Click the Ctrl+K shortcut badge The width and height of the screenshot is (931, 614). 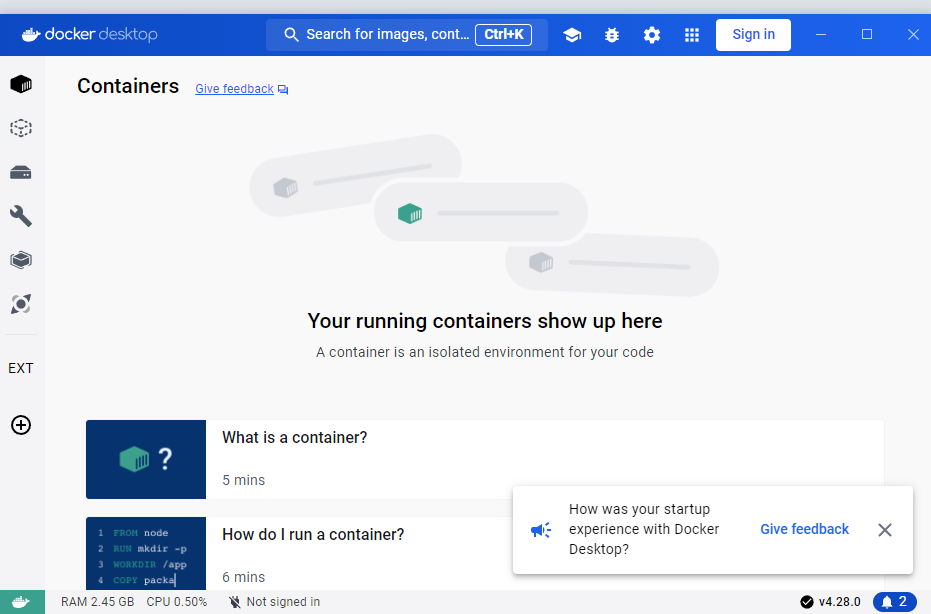coord(504,34)
